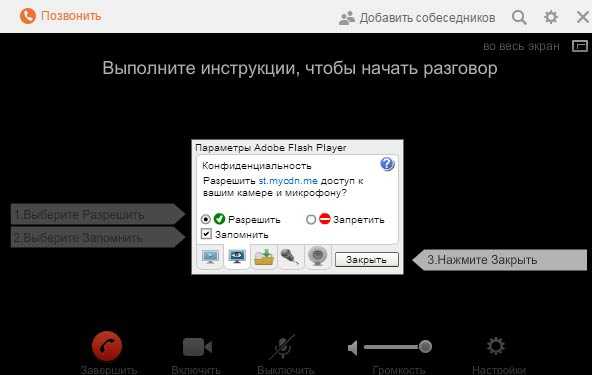Open search with the magnifier icon
The width and height of the screenshot is (592, 375).
click(520, 17)
